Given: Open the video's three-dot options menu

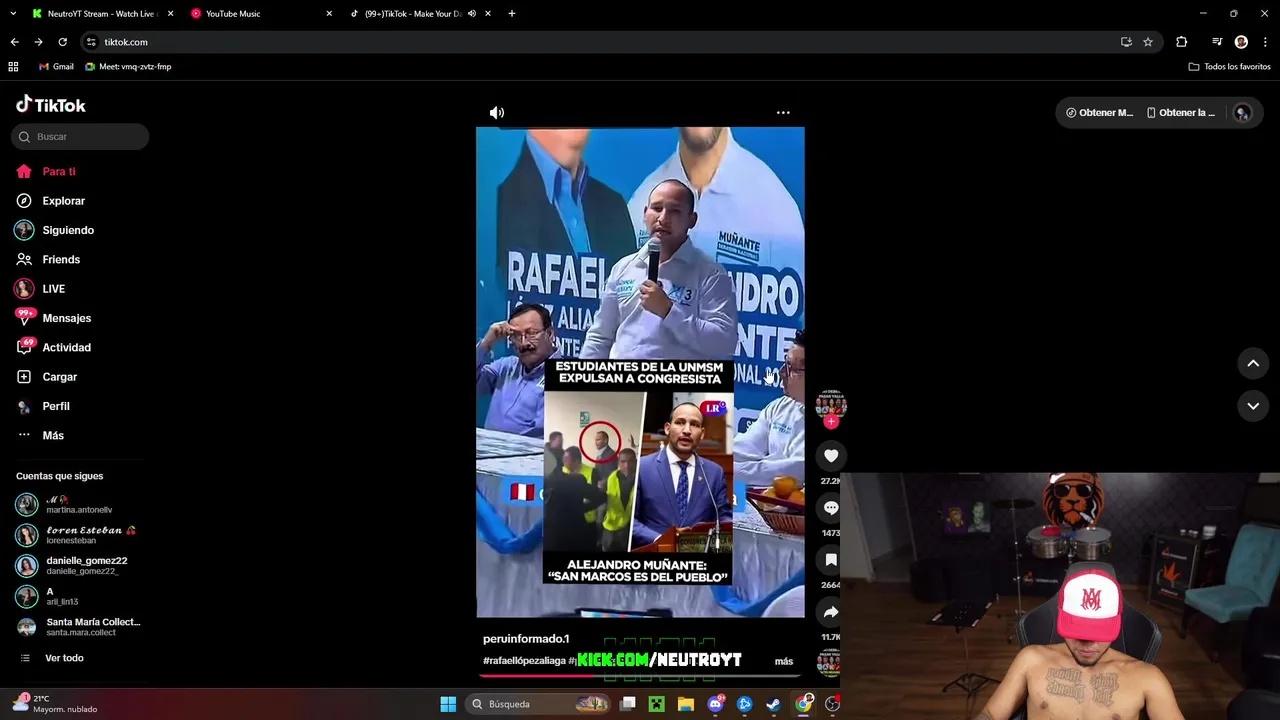Looking at the screenshot, I should coord(783,113).
